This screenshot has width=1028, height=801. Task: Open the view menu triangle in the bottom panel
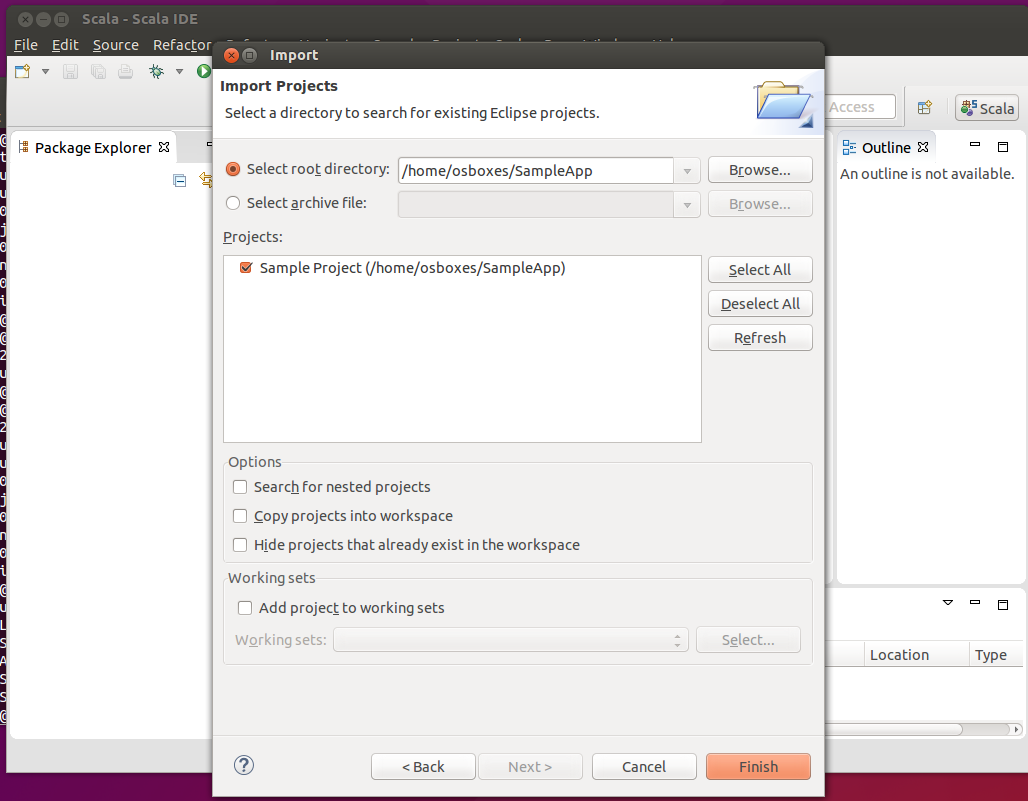948,602
